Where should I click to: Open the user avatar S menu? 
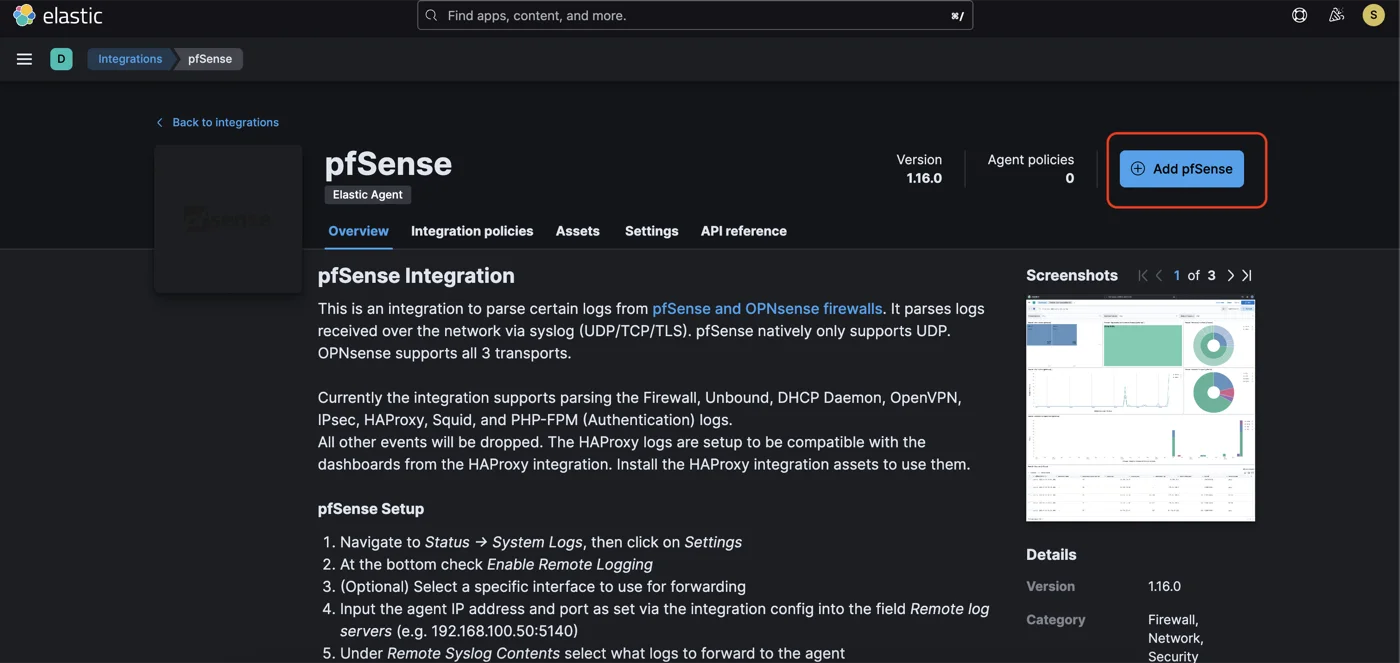tap(1373, 15)
